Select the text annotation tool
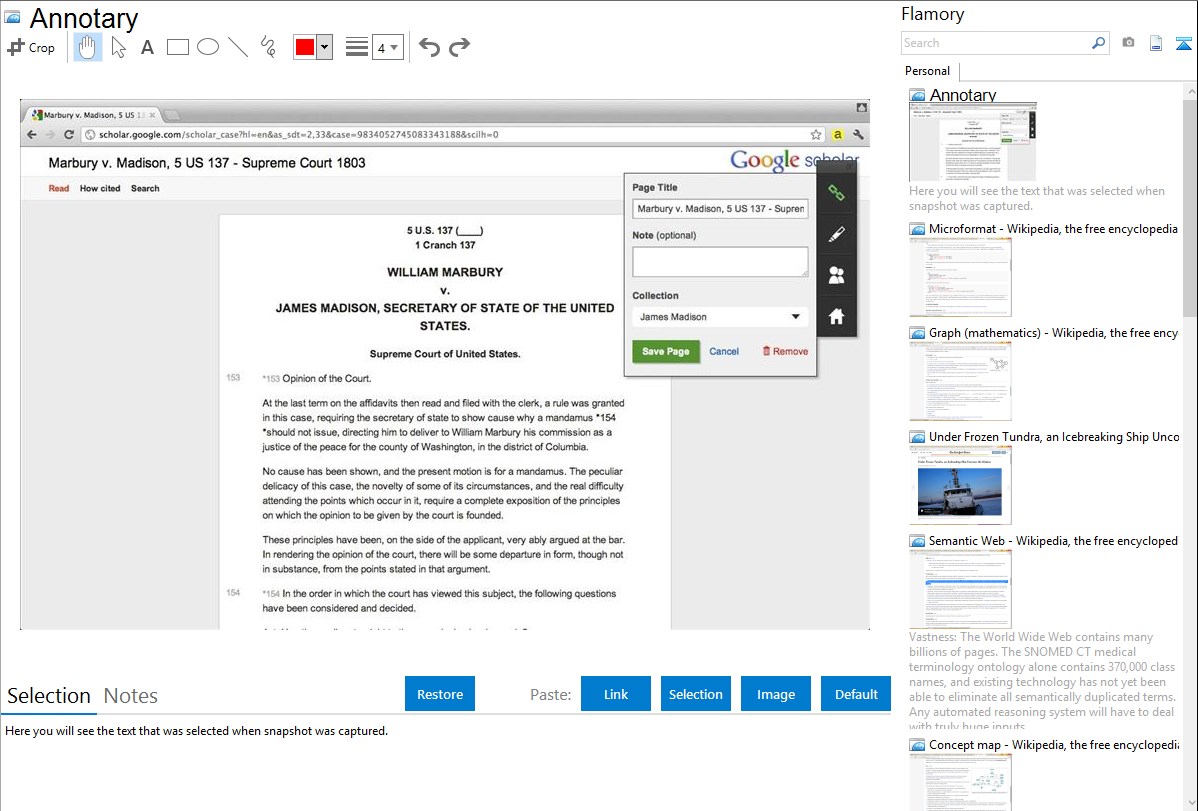The height and width of the screenshot is (811, 1198). tap(147, 47)
